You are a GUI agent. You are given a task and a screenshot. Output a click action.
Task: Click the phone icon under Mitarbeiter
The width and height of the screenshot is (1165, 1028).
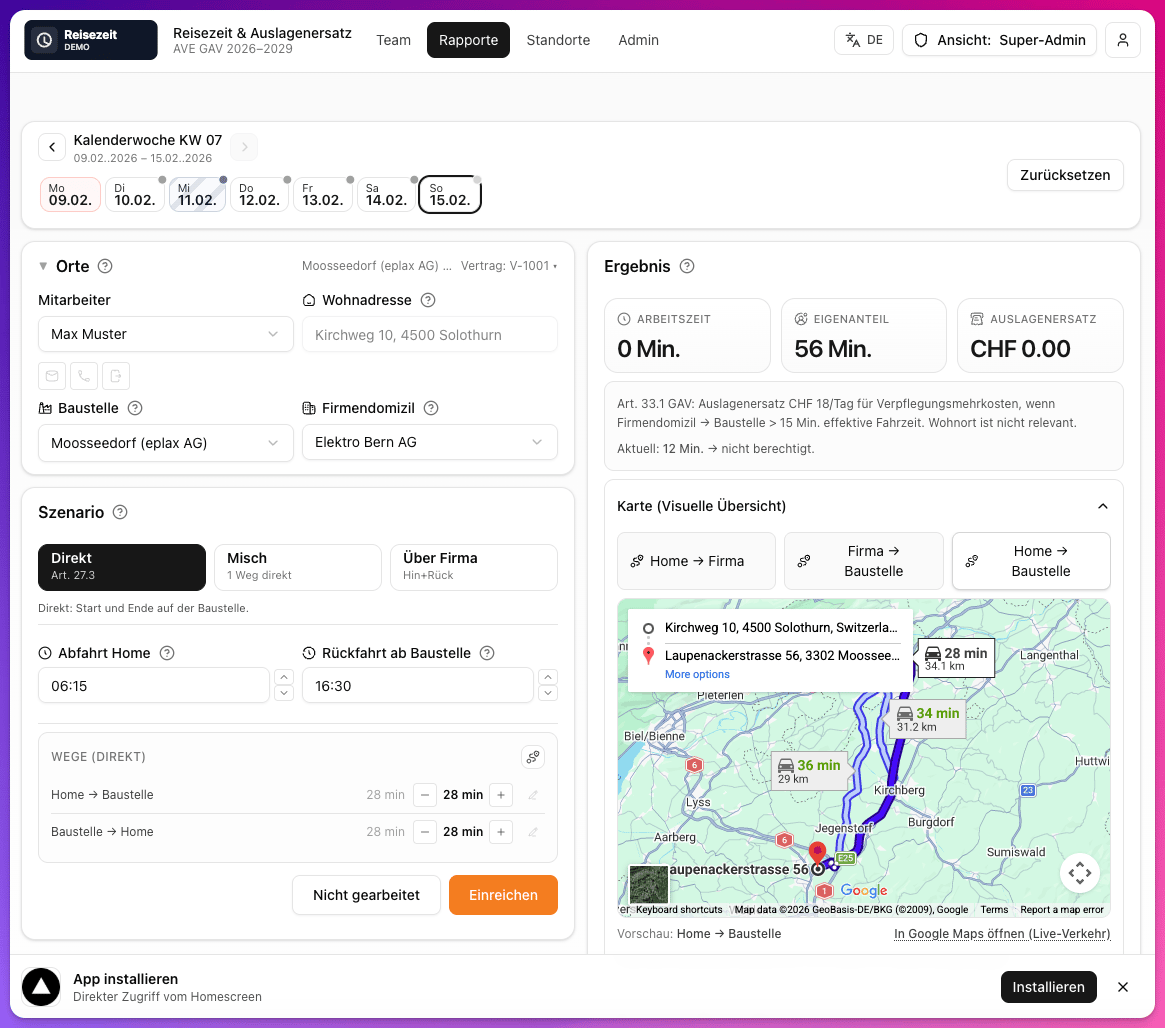point(84,376)
